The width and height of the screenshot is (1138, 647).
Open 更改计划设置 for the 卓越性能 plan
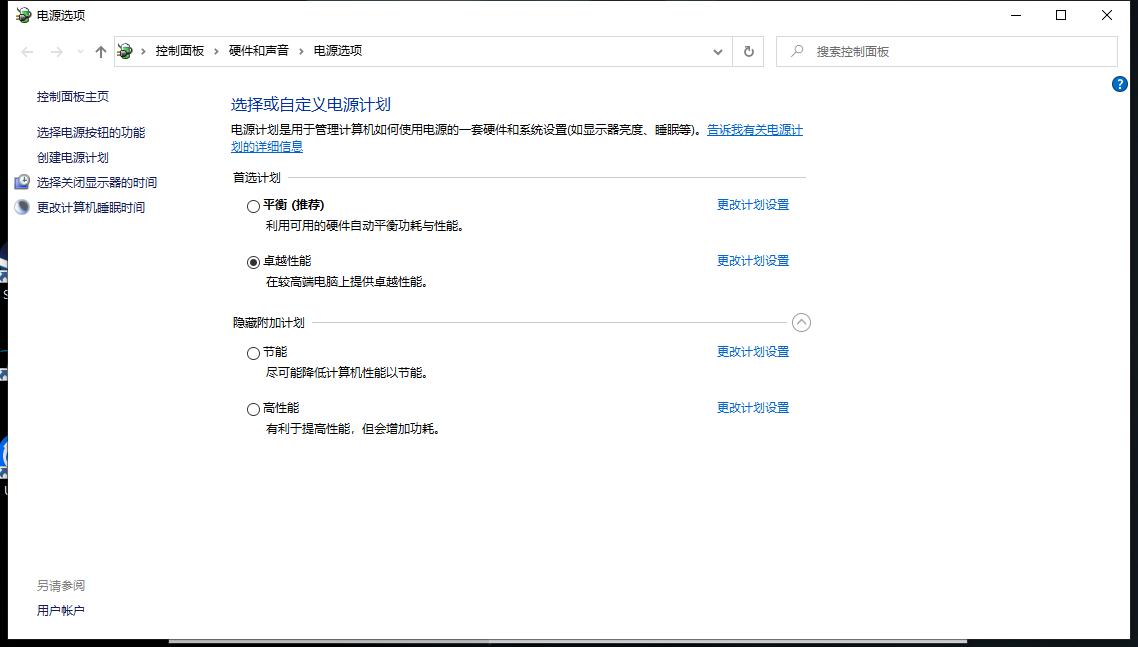tap(752, 260)
